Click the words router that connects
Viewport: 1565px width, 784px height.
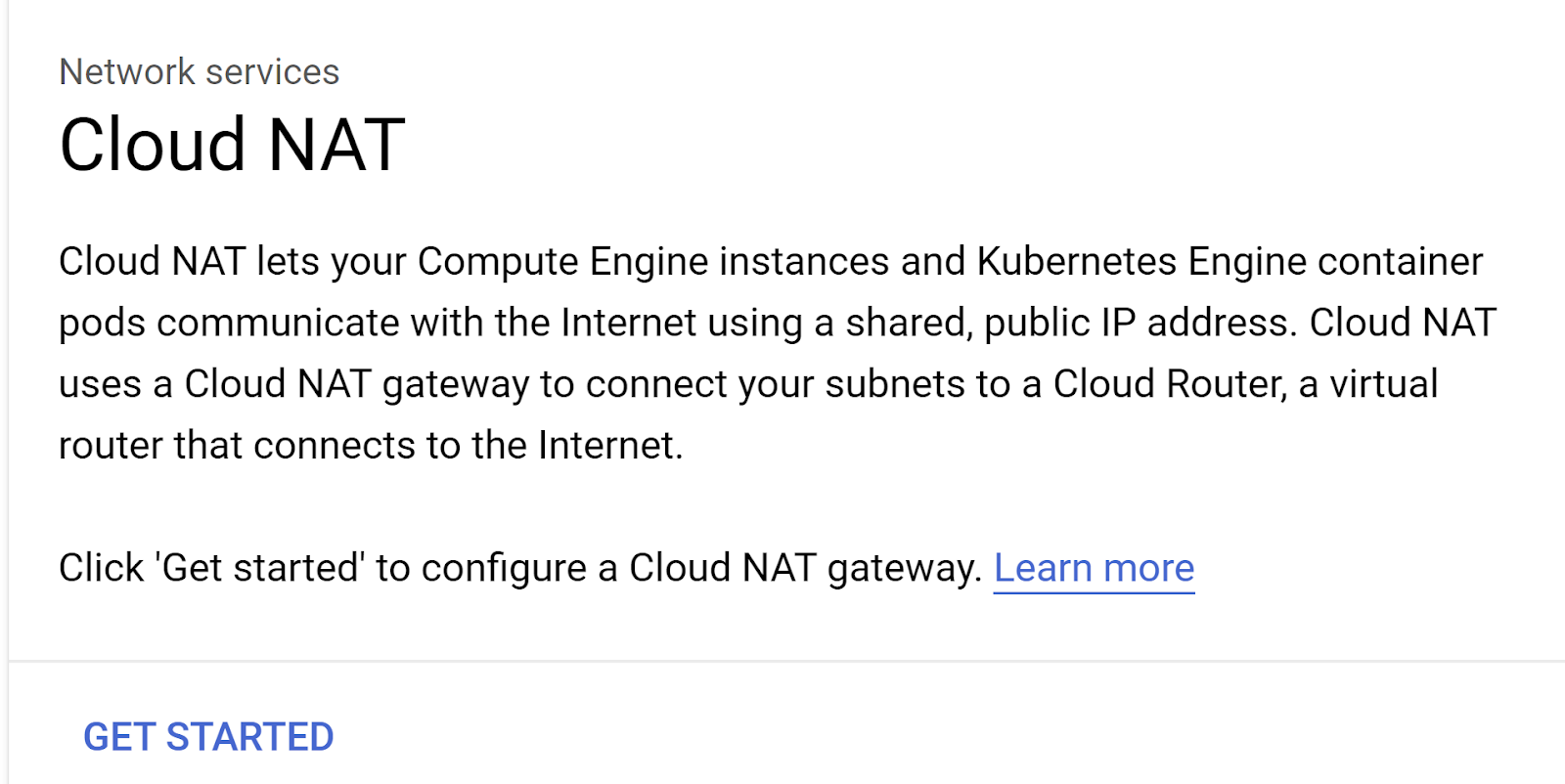(x=237, y=446)
